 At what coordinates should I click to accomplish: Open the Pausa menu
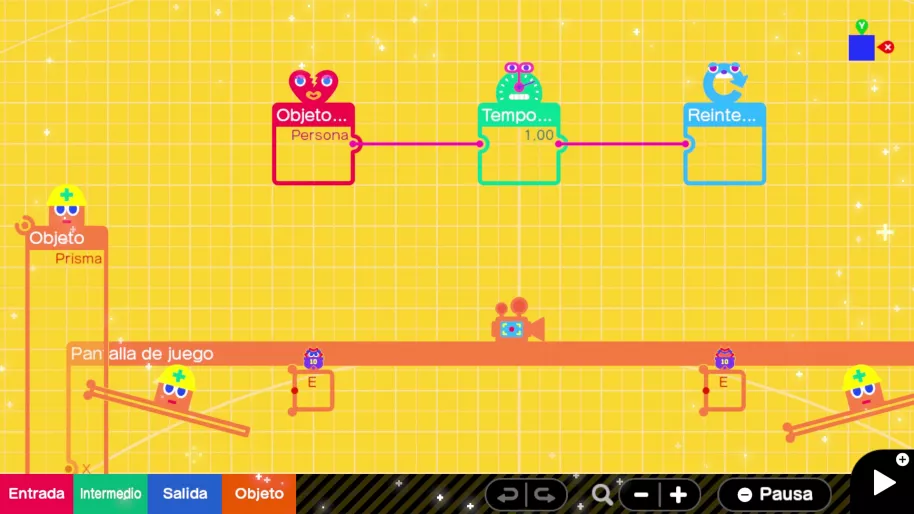pos(775,494)
